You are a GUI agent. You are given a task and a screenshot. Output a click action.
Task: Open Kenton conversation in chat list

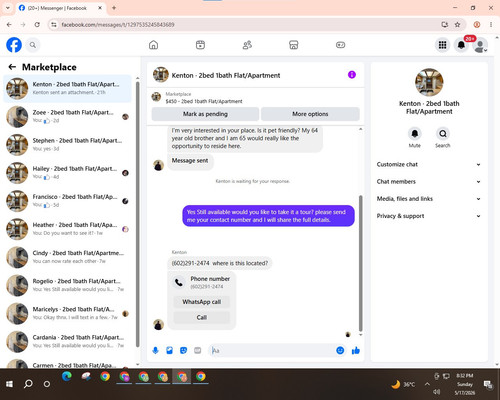[68, 88]
